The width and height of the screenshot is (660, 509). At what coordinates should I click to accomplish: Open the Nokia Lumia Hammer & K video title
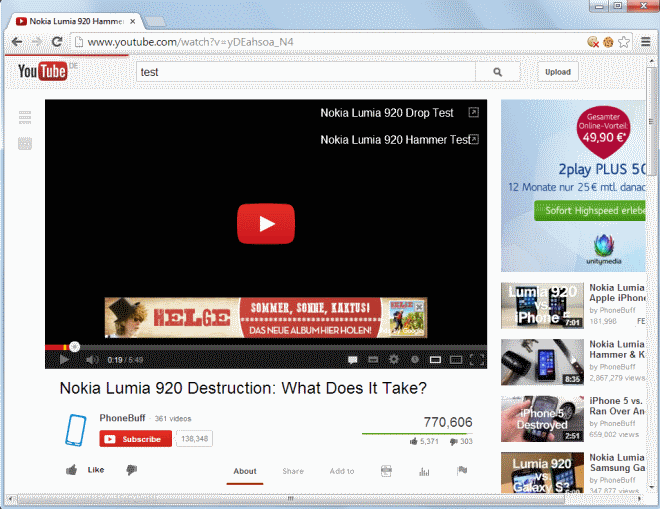coord(617,349)
